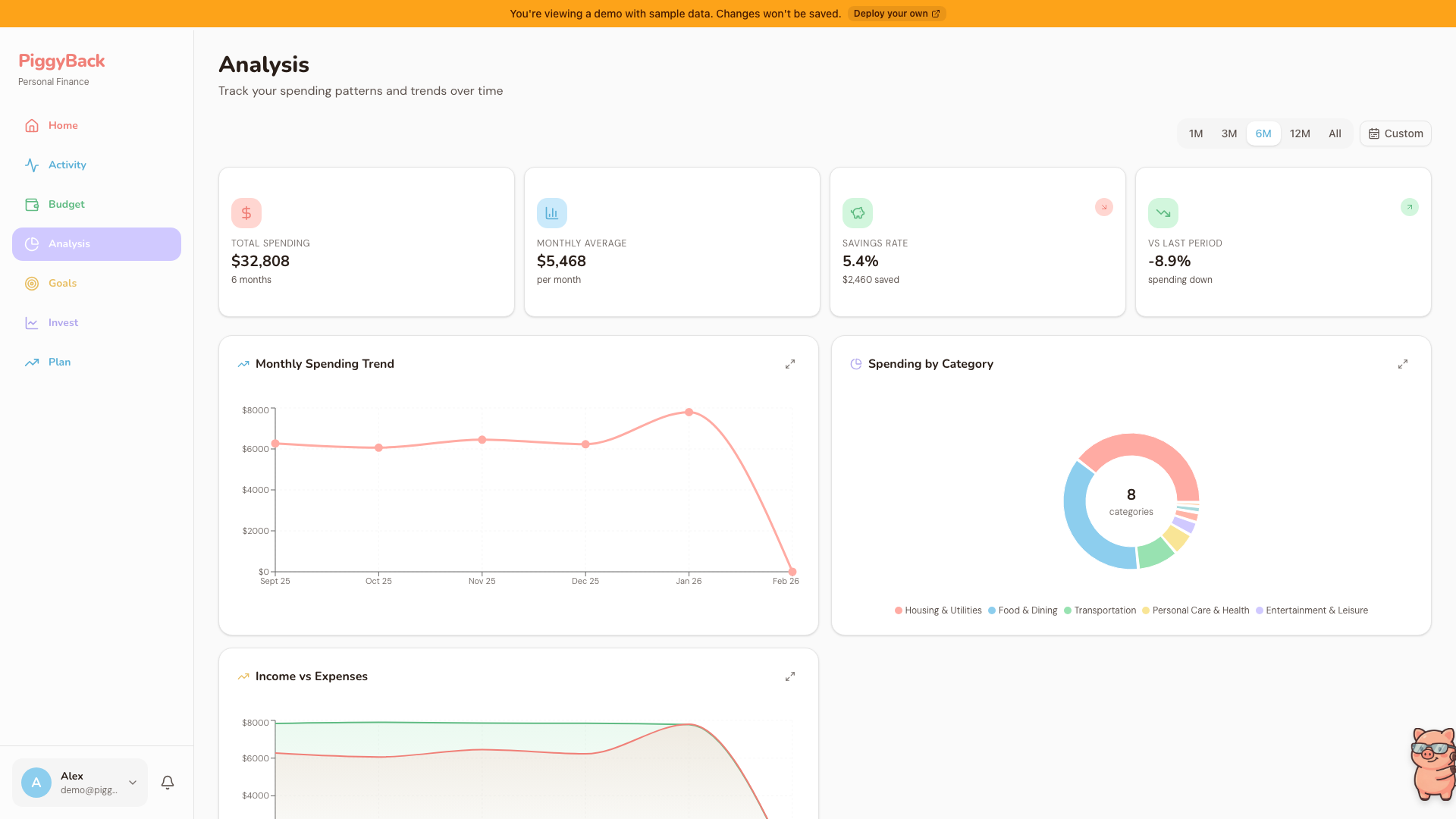
Task: Select the 1M time range
Action: pos(1196,134)
